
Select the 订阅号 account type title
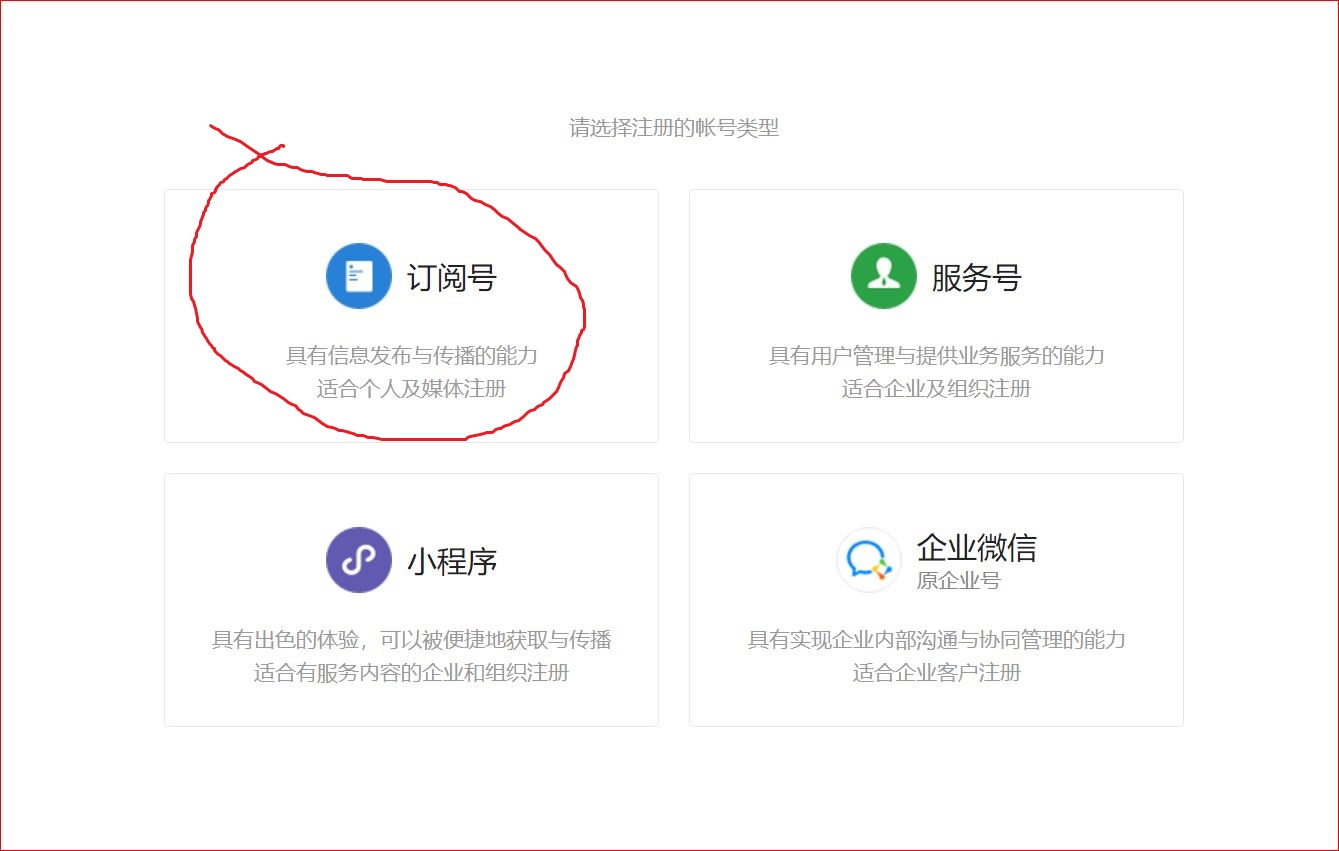(x=452, y=277)
